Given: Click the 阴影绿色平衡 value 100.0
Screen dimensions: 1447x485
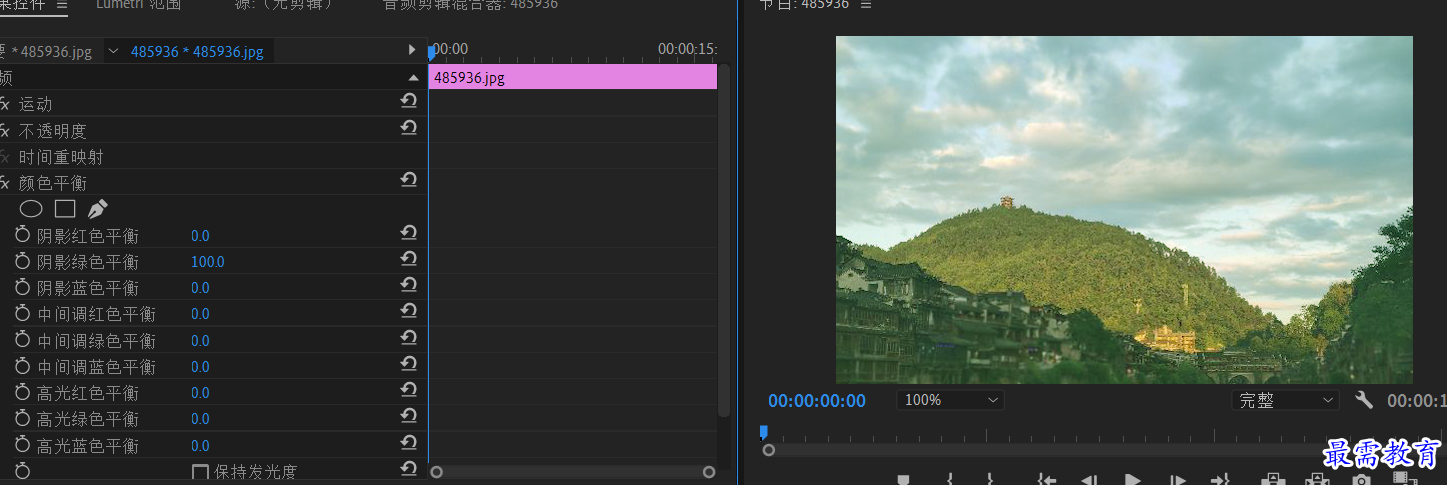Looking at the screenshot, I should click(x=208, y=262).
